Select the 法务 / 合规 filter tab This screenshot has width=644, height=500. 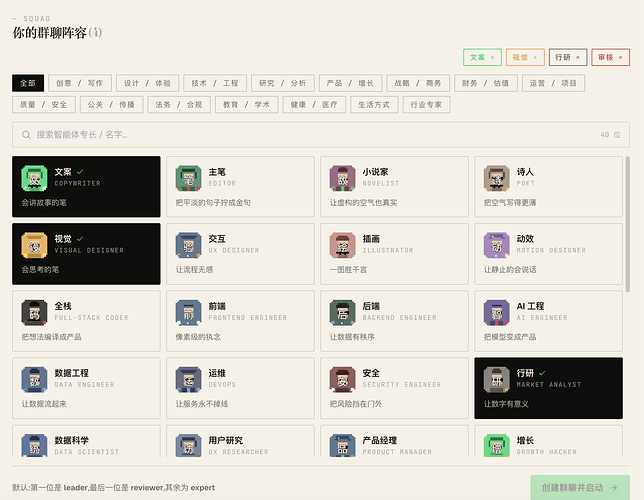point(179,105)
